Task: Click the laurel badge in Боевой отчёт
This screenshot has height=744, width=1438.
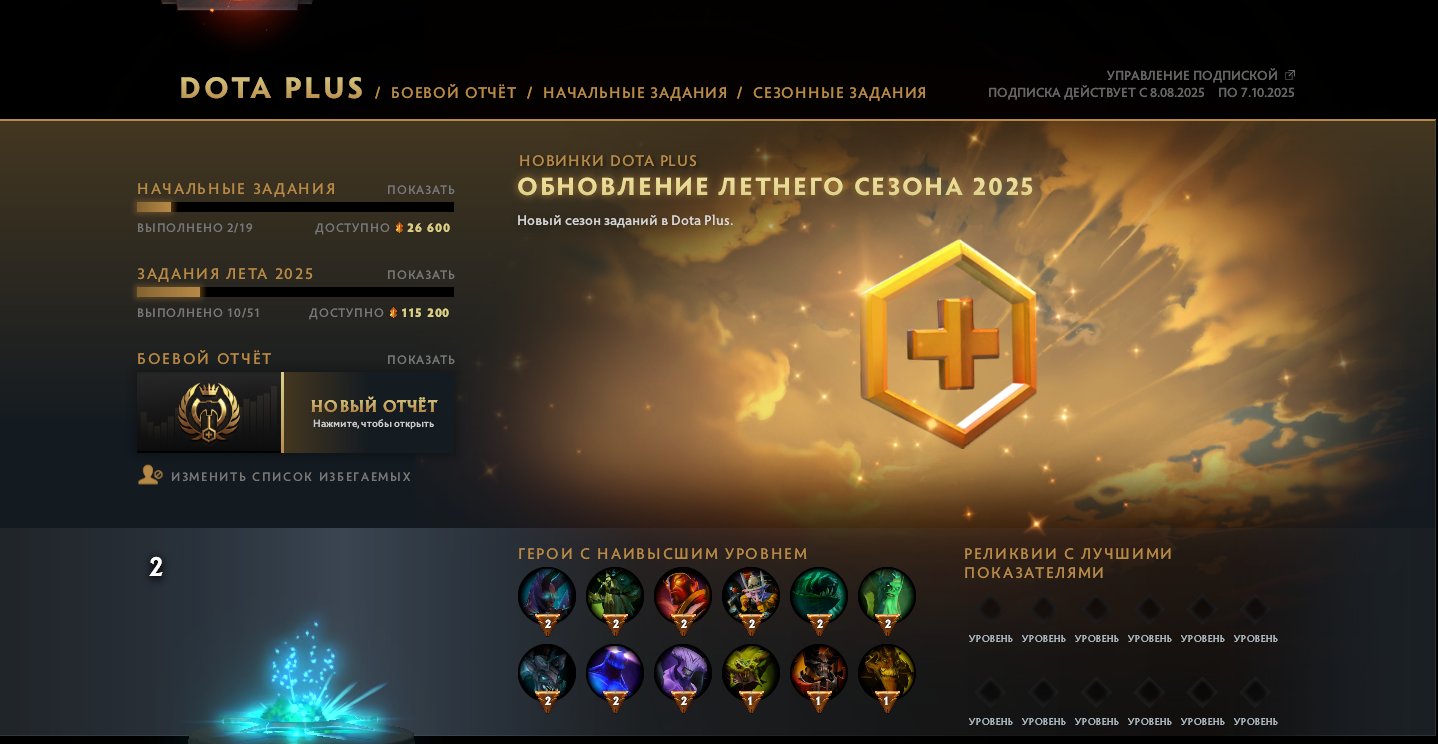Action: tap(209, 412)
